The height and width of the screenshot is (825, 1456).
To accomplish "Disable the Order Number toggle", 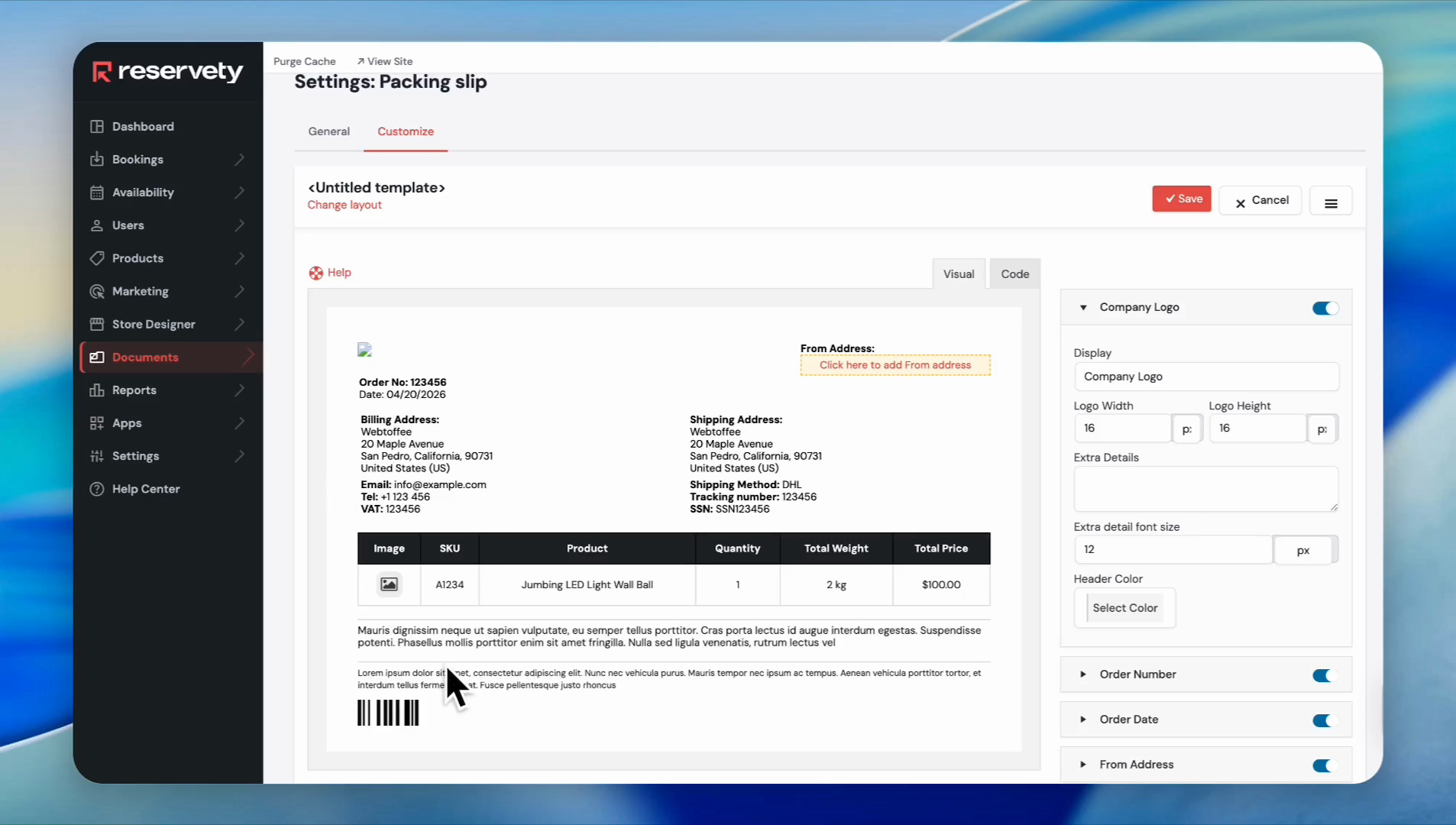I will tap(1325, 675).
